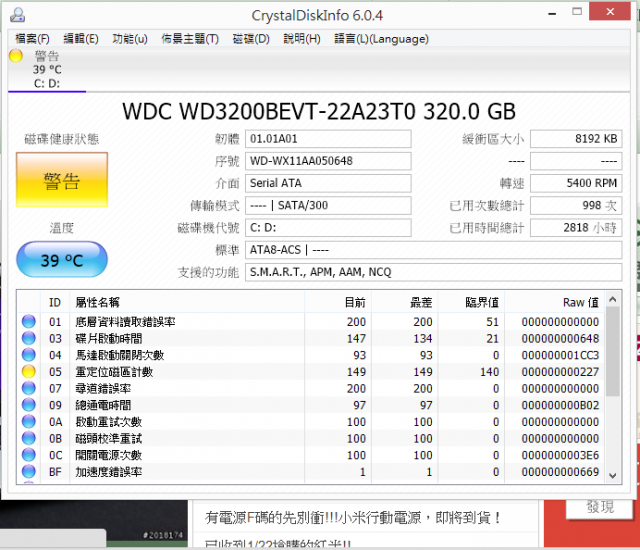Open the 有電源F碼的先別衝 link in background page
The height and width of the screenshot is (550, 640).
353,518
